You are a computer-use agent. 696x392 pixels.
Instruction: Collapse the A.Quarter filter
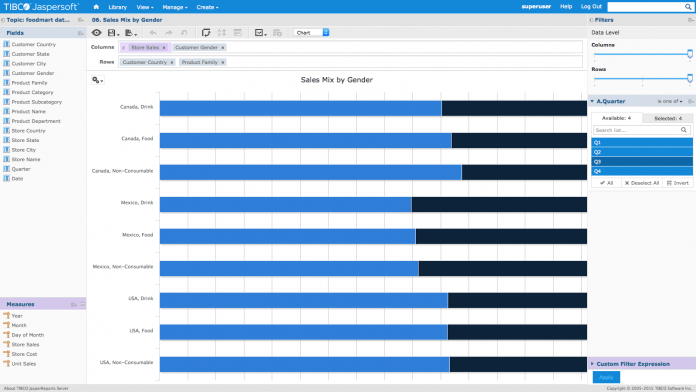[x=592, y=101]
